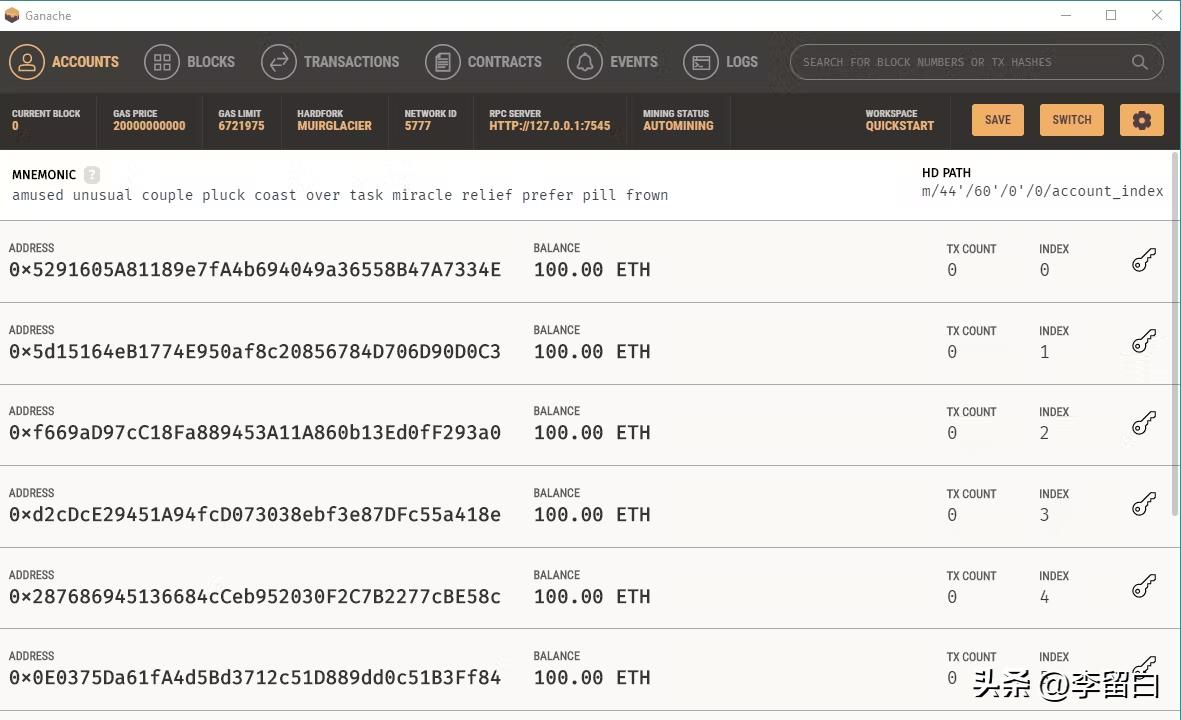Focus the block numbers or tx hashes search field
The height and width of the screenshot is (720, 1181).
(x=960, y=62)
